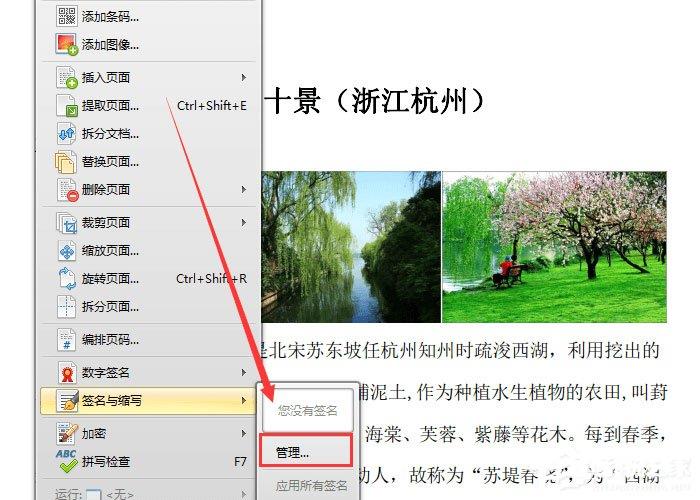This screenshot has height=500, width=700.
Task: Click the encryption icon beside 加密
Action: [67, 433]
